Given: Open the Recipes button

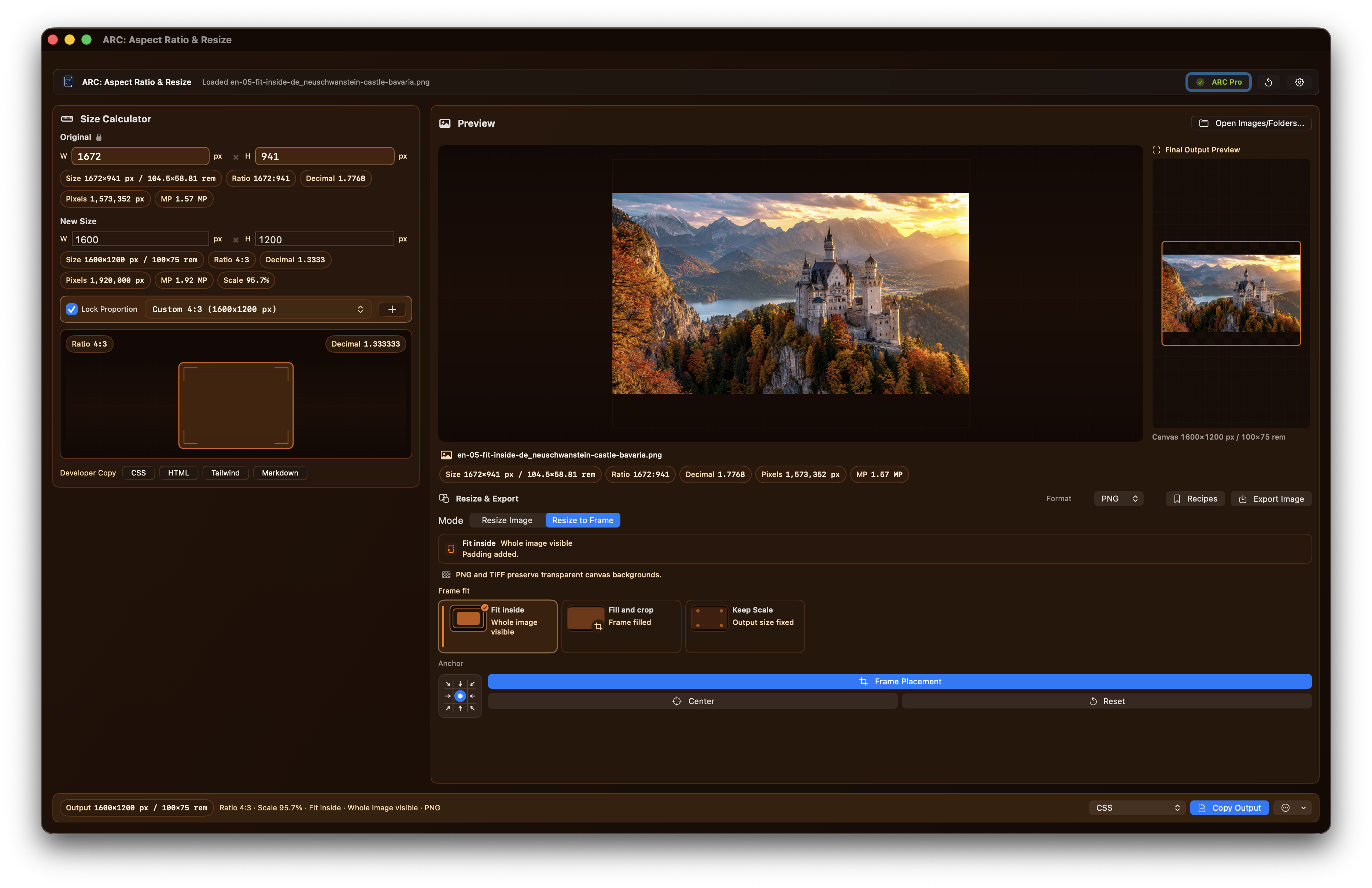Looking at the screenshot, I should [1196, 499].
